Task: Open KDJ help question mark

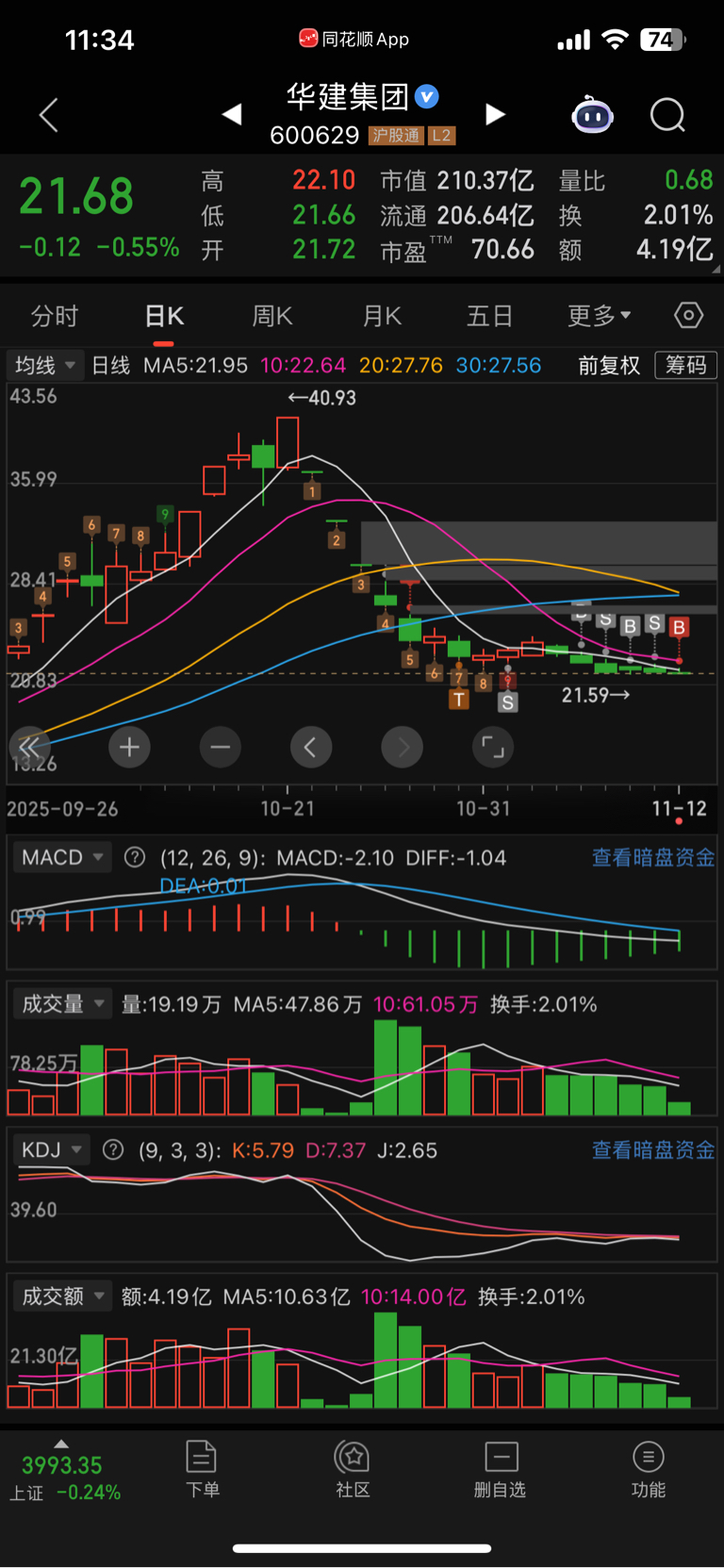Action: pos(113,1149)
